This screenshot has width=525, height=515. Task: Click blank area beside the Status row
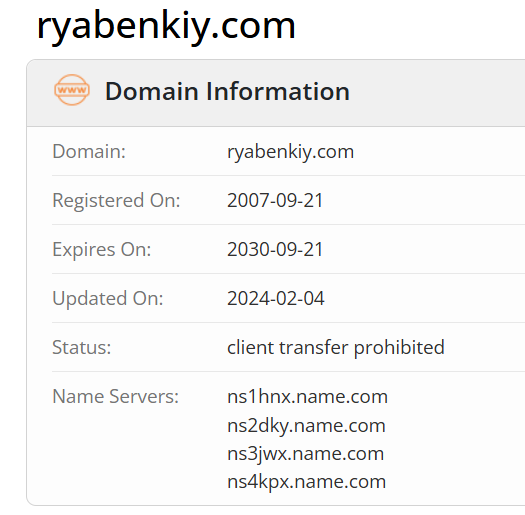[484, 347]
